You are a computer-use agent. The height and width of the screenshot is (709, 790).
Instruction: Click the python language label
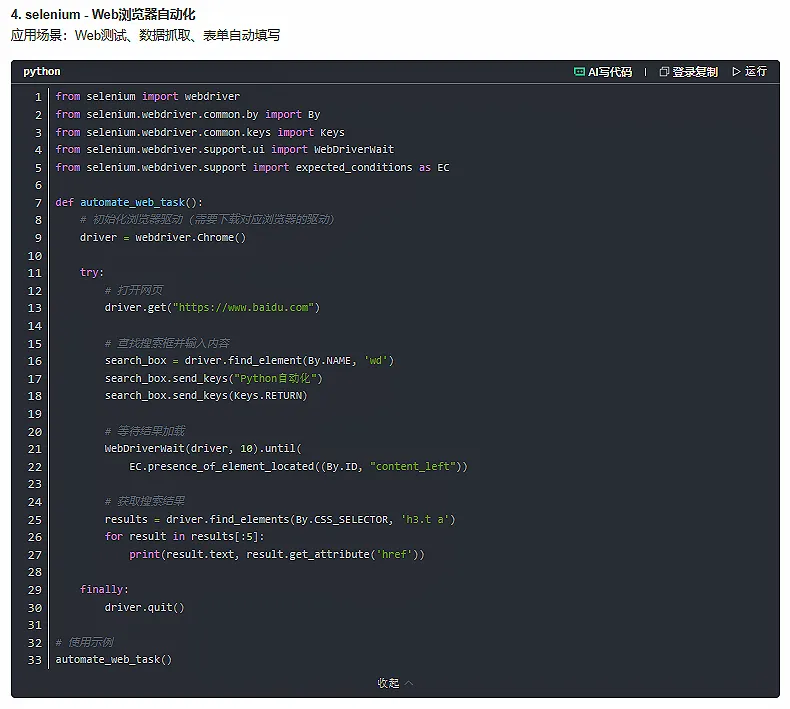(42, 72)
